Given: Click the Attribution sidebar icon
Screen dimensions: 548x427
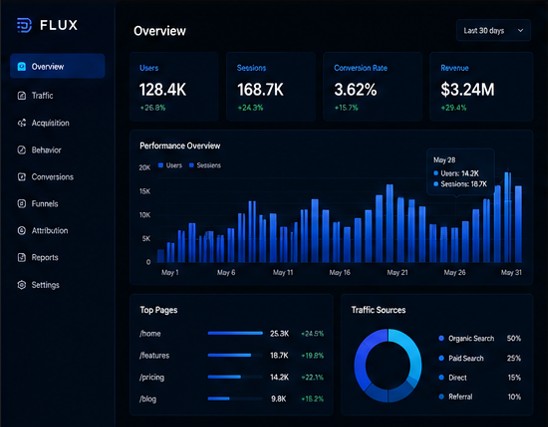Looking at the screenshot, I should 22,230.
